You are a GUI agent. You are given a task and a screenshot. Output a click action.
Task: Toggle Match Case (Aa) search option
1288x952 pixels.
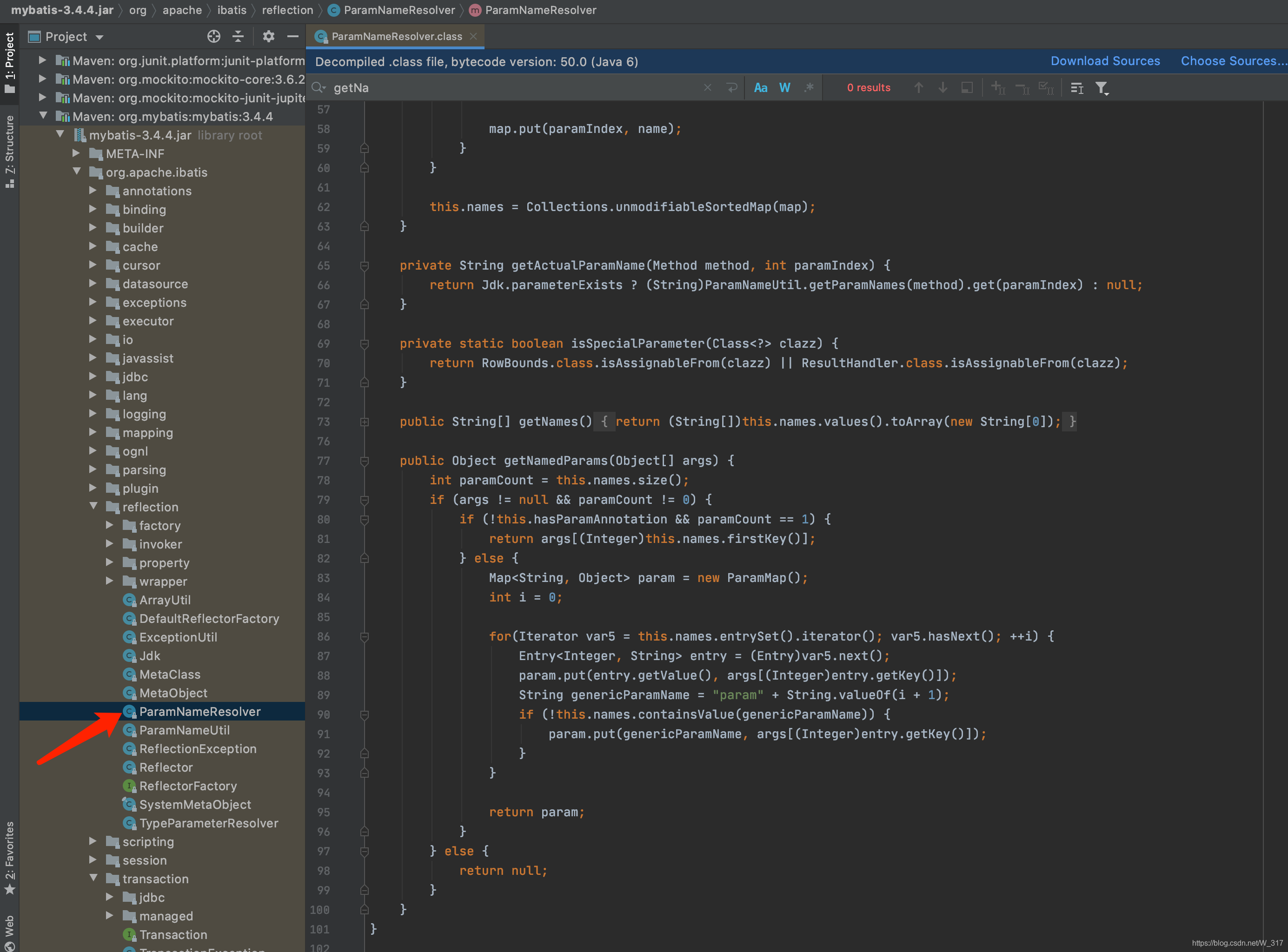[x=760, y=87]
